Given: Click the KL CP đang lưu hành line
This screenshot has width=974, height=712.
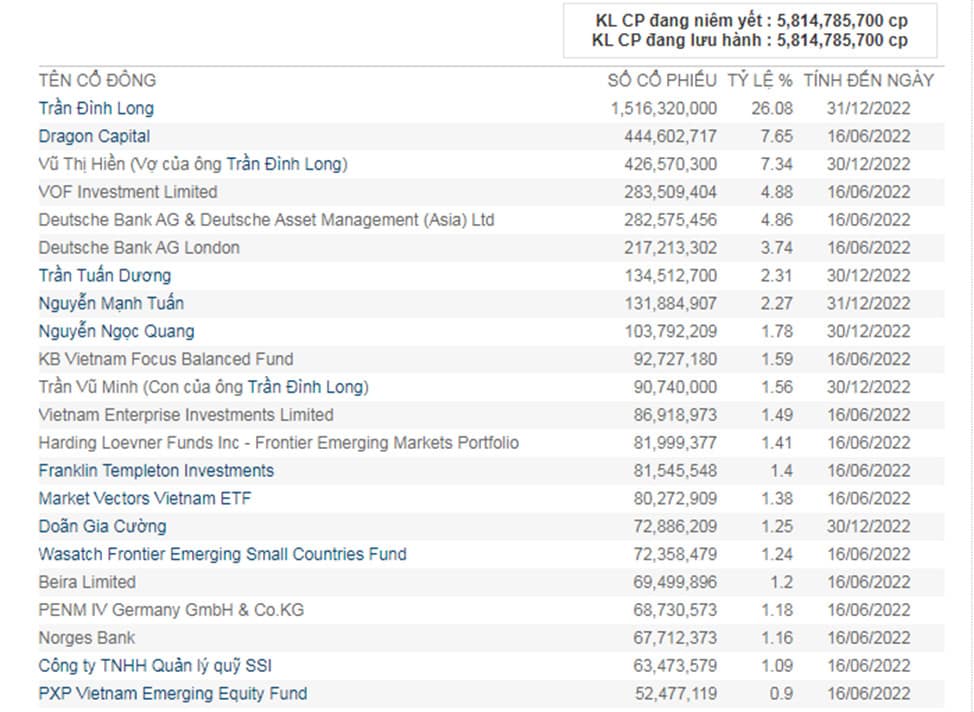Looking at the screenshot, I should 750,40.
